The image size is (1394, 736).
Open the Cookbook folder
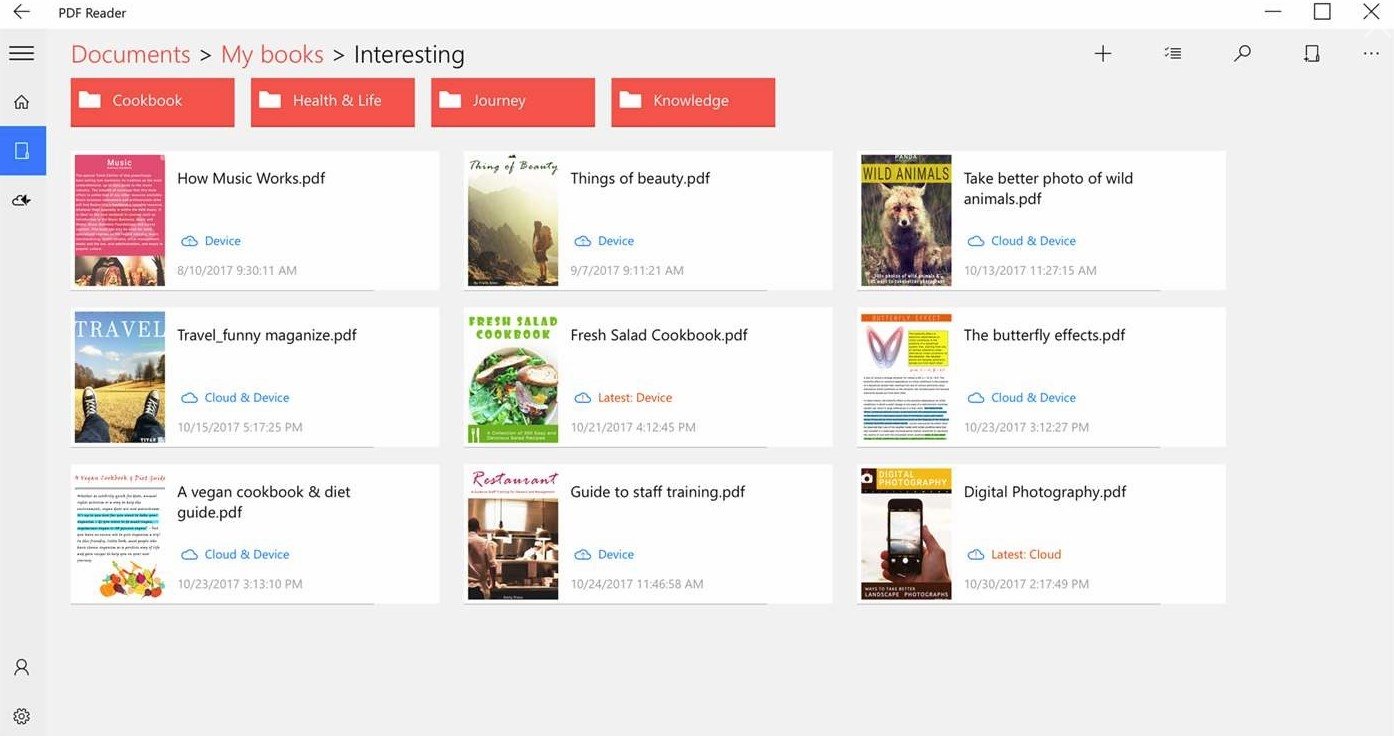click(x=153, y=101)
